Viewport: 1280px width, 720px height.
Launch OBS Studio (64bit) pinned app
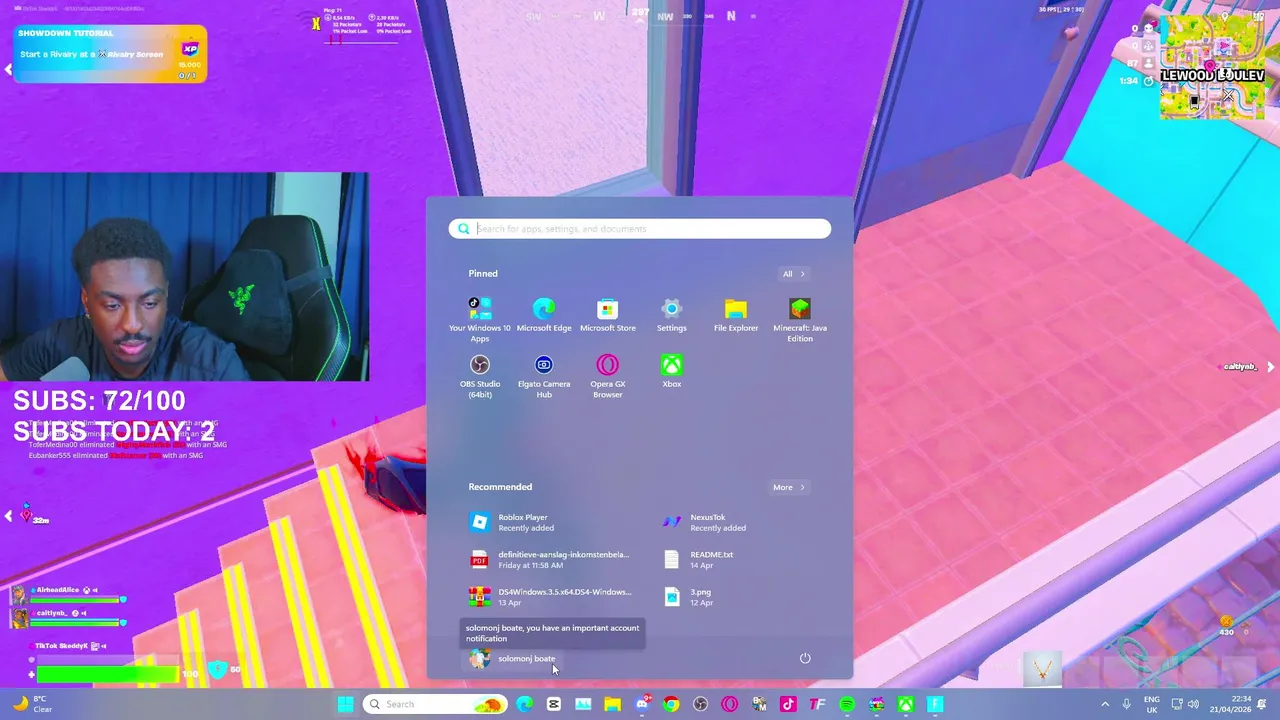pyautogui.click(x=480, y=376)
